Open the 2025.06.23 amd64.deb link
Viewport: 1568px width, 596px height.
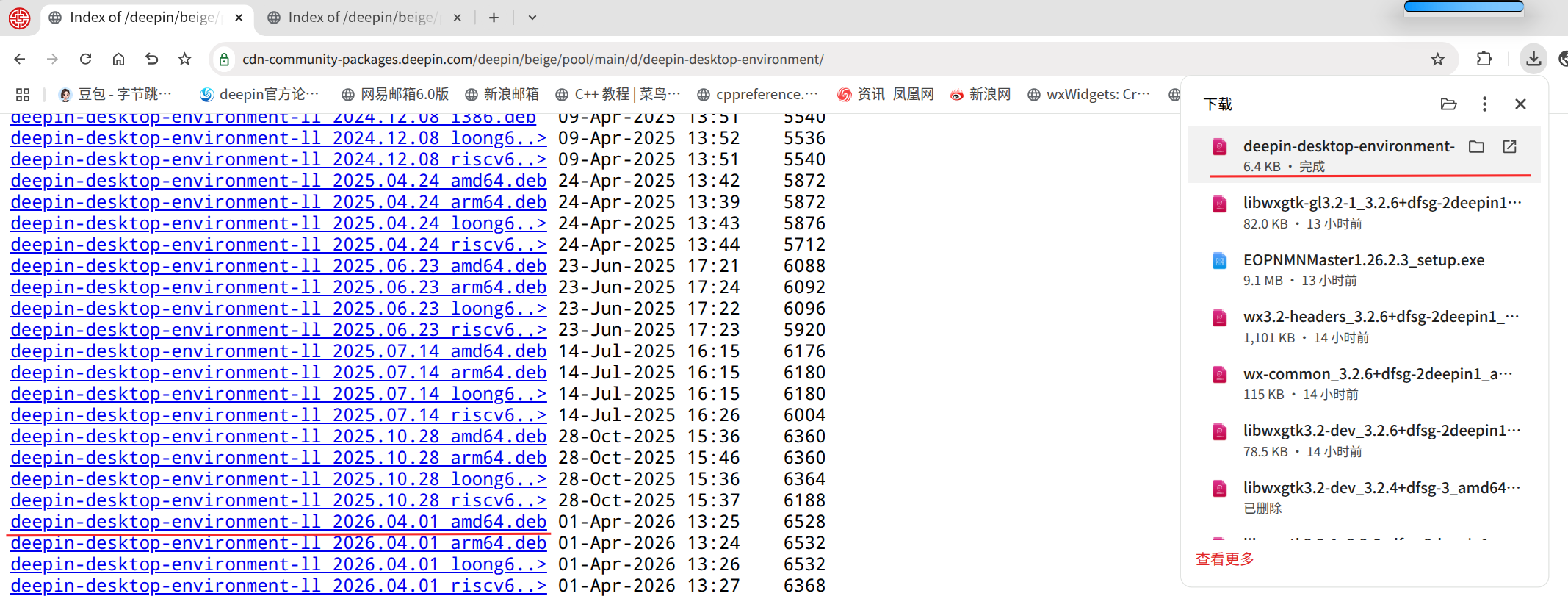(x=278, y=266)
